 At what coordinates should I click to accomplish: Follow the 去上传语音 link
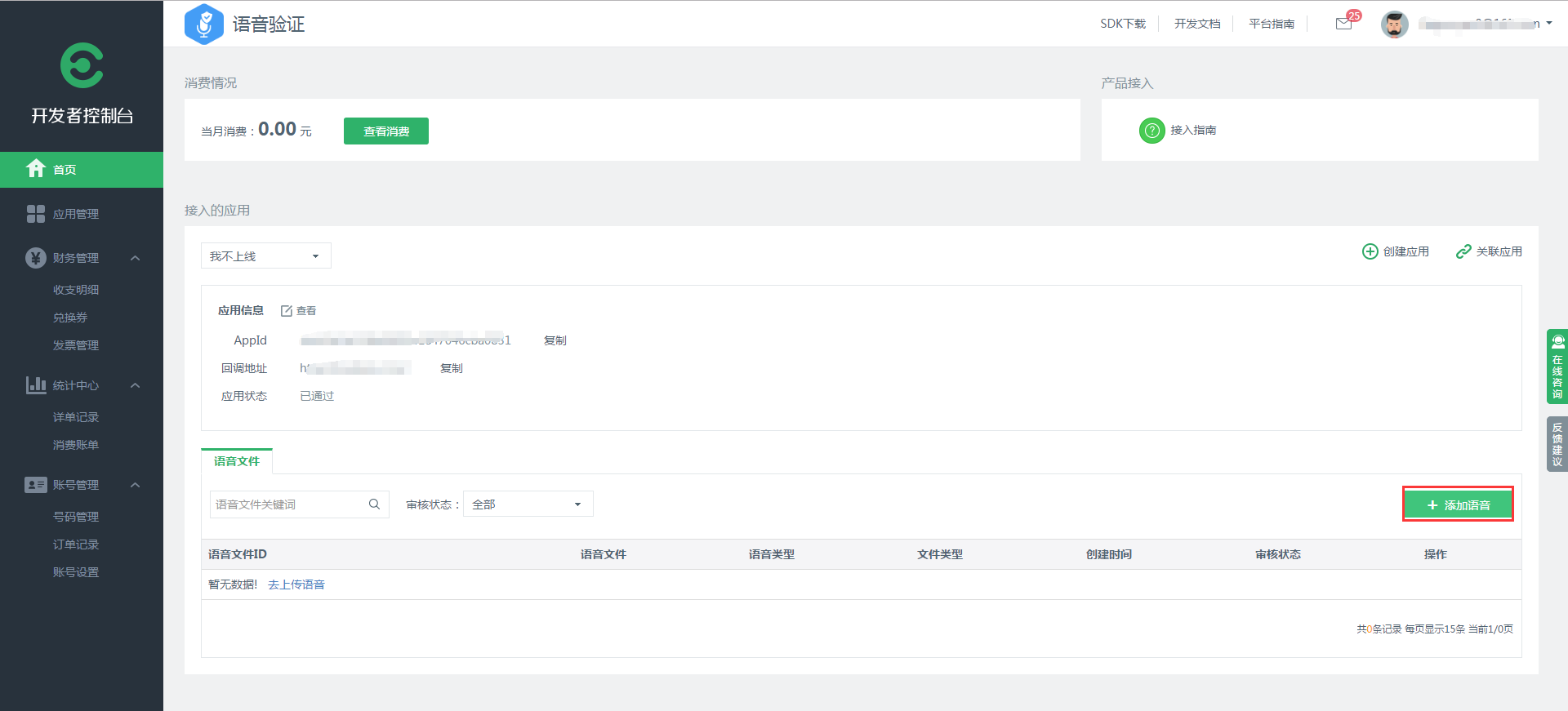tap(296, 584)
